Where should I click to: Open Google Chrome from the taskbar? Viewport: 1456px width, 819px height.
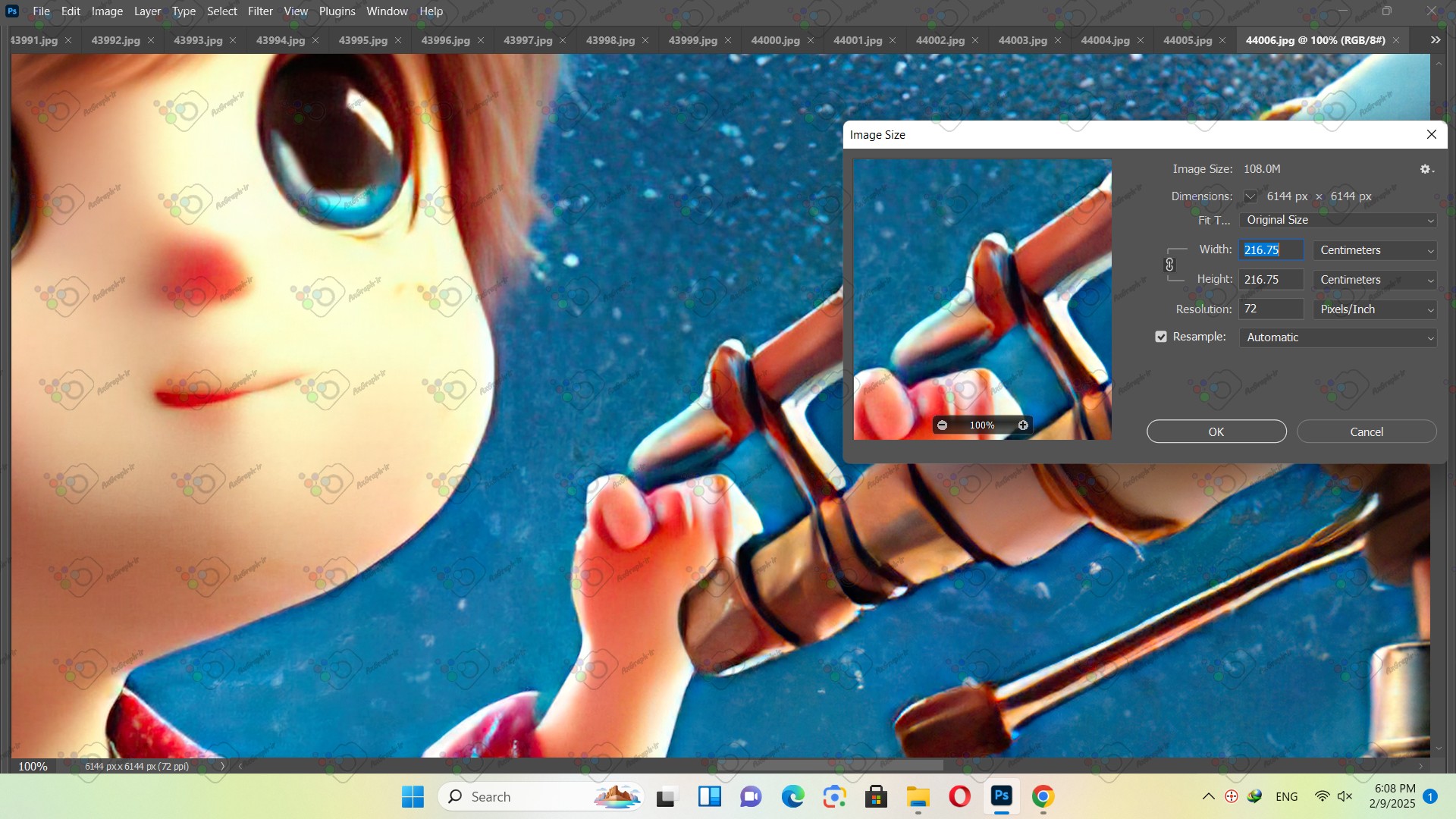[1043, 797]
